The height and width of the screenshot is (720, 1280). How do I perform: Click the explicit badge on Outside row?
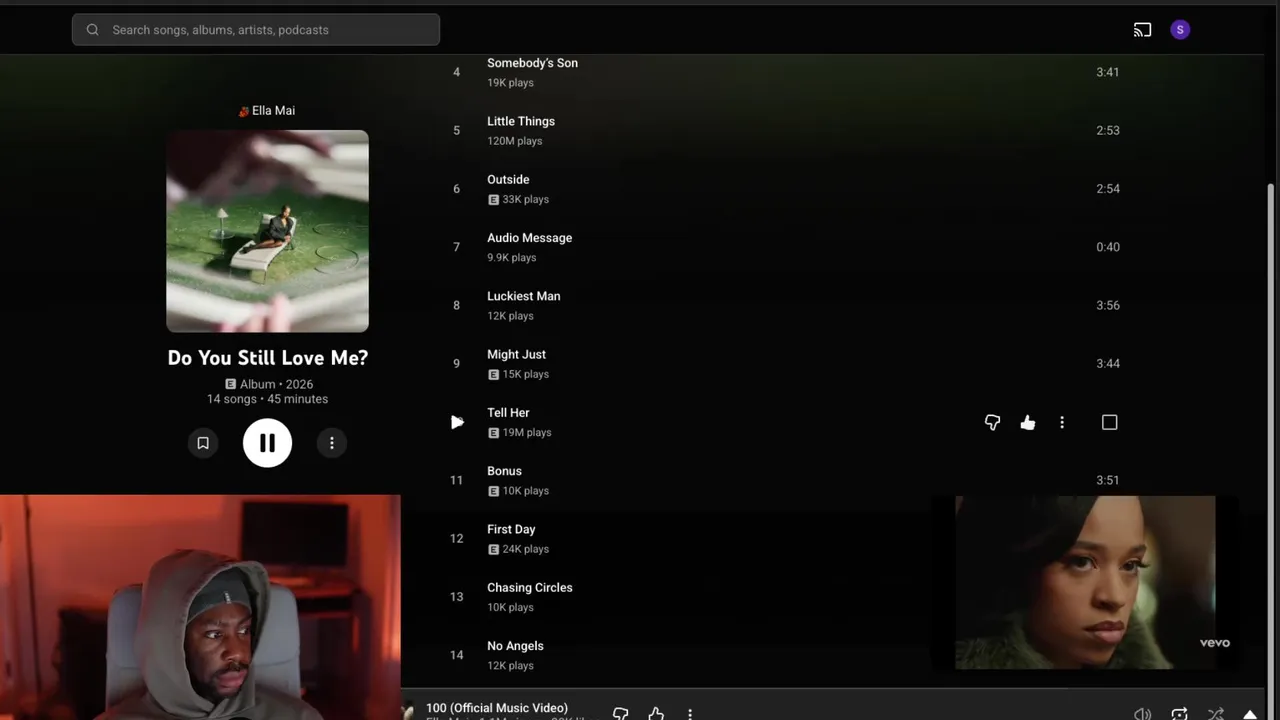[493, 200]
